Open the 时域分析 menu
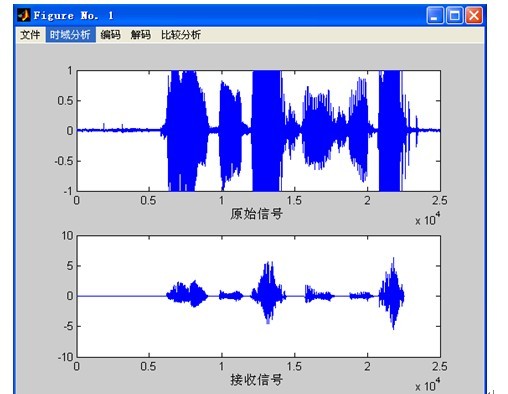 tap(70, 35)
